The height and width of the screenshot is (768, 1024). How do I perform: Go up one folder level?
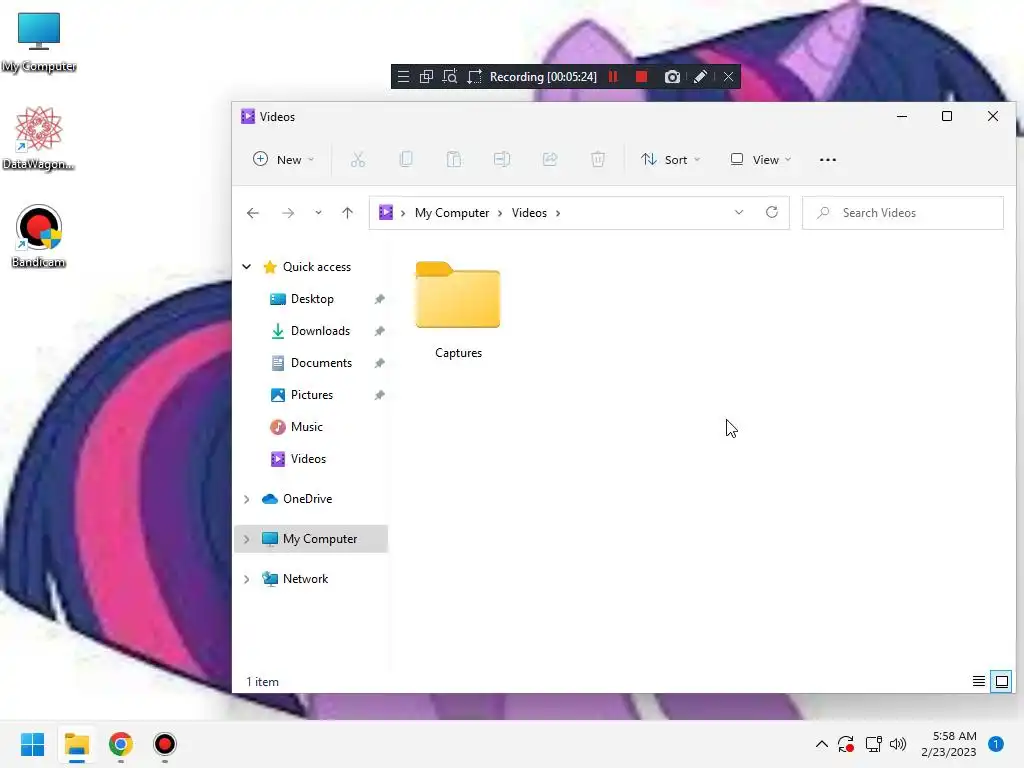pyautogui.click(x=347, y=213)
